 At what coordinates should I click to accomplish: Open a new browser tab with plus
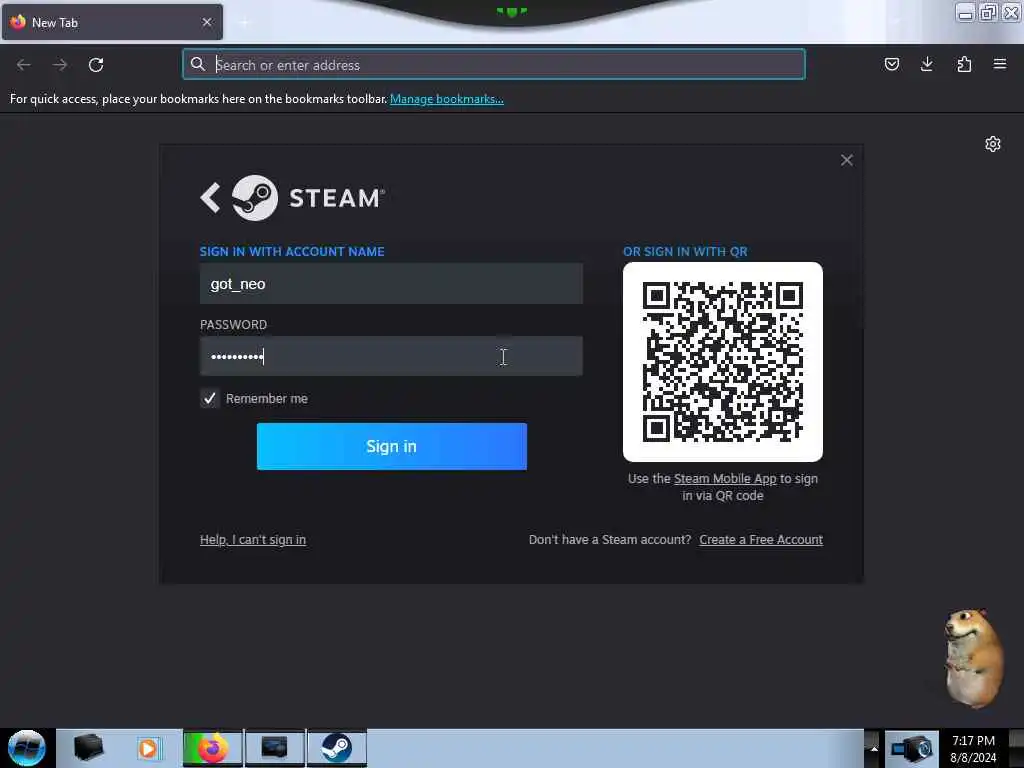[244, 22]
